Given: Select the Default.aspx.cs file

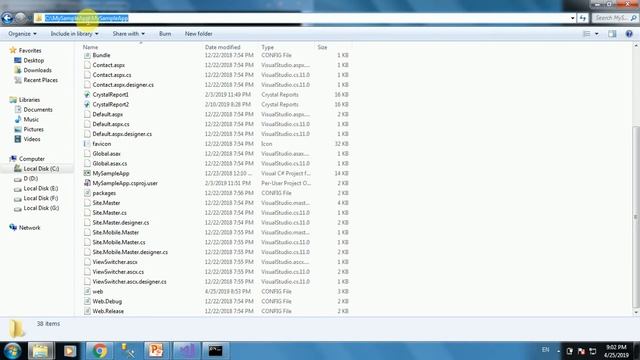Looking at the screenshot, I should pyautogui.click(x=111, y=124).
